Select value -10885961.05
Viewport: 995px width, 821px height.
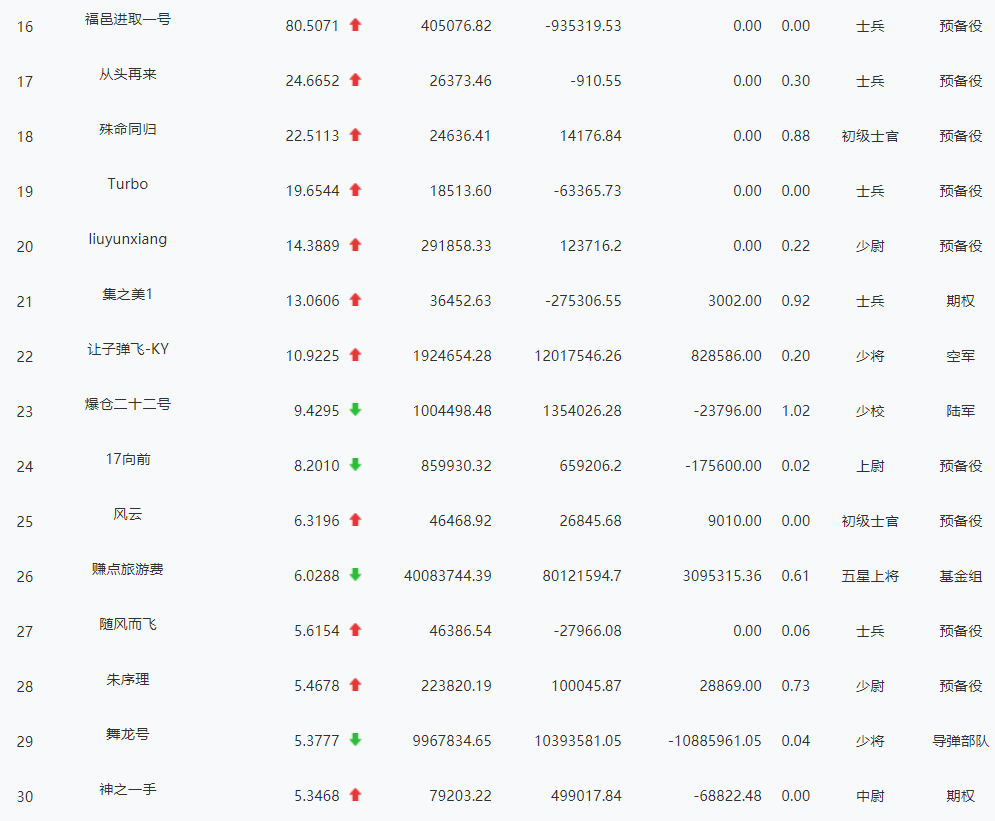[x=715, y=741]
